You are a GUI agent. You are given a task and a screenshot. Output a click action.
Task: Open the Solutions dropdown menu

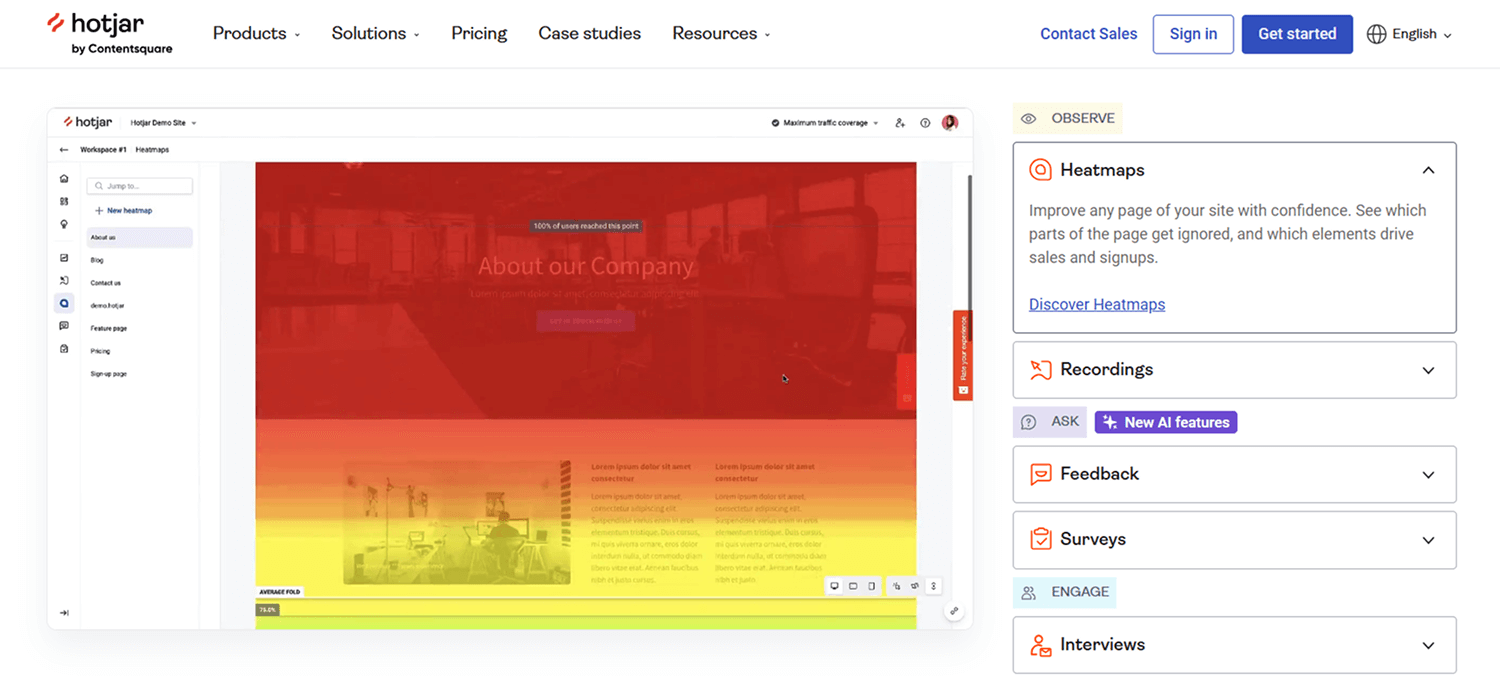[375, 33]
